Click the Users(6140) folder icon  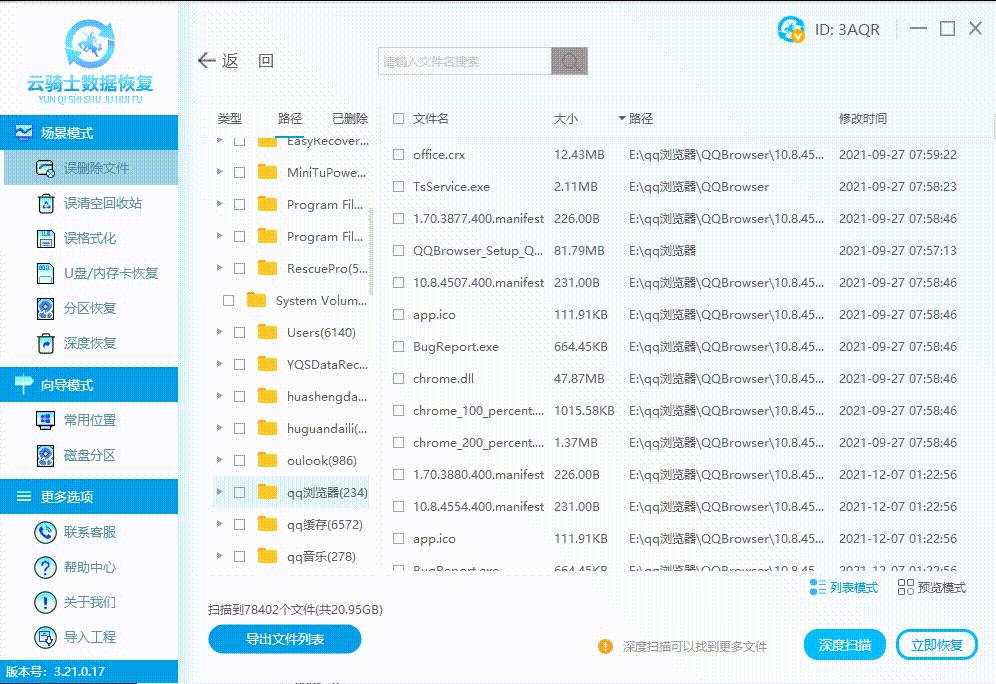tap(267, 332)
